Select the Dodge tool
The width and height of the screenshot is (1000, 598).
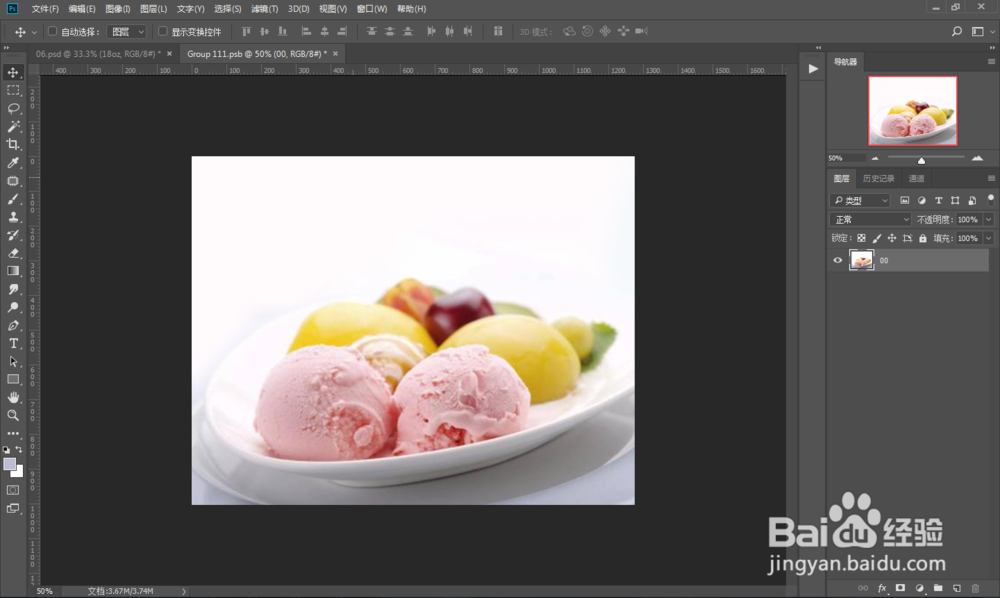pyautogui.click(x=13, y=307)
